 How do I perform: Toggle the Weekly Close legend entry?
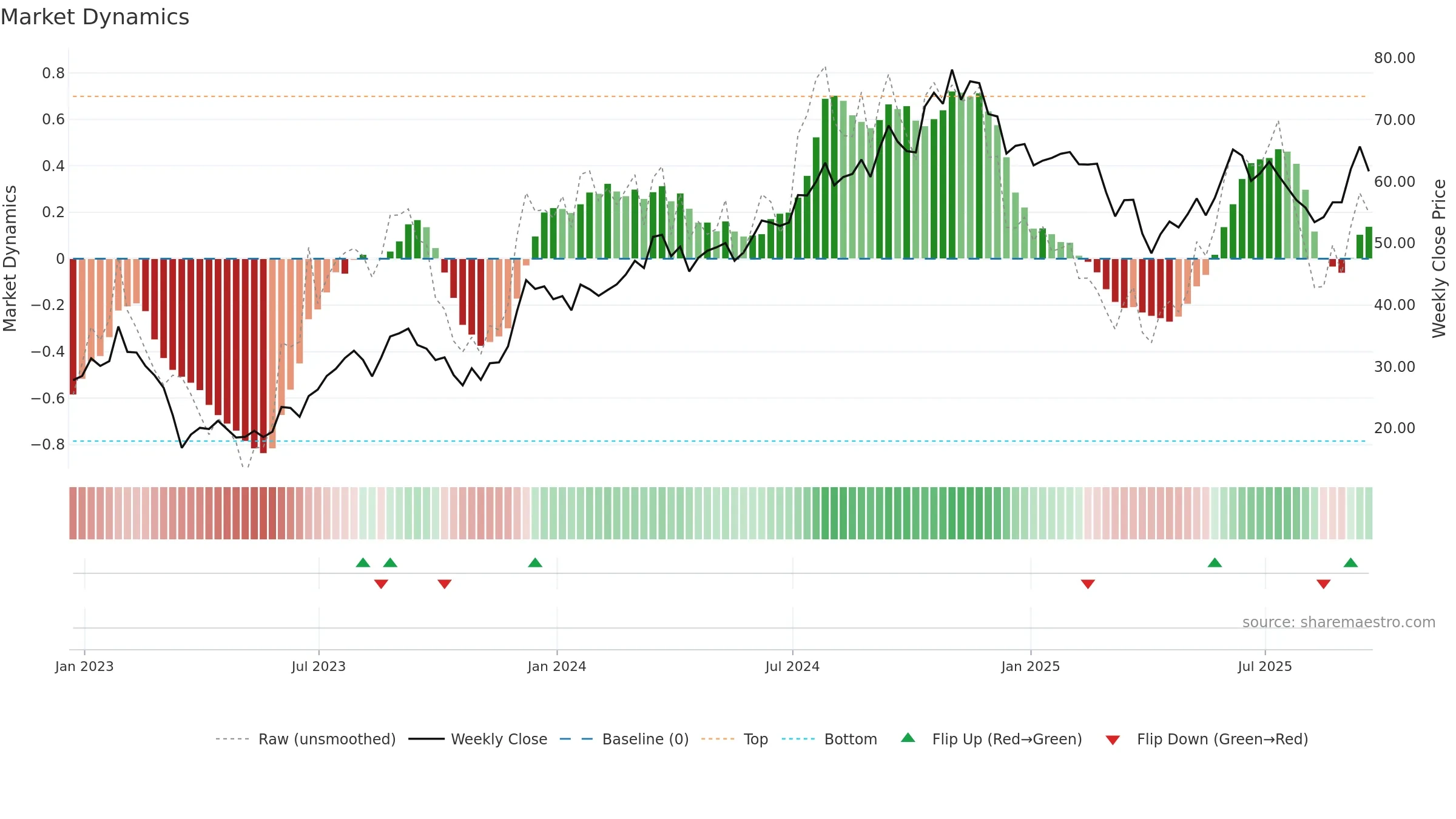[x=477, y=739]
